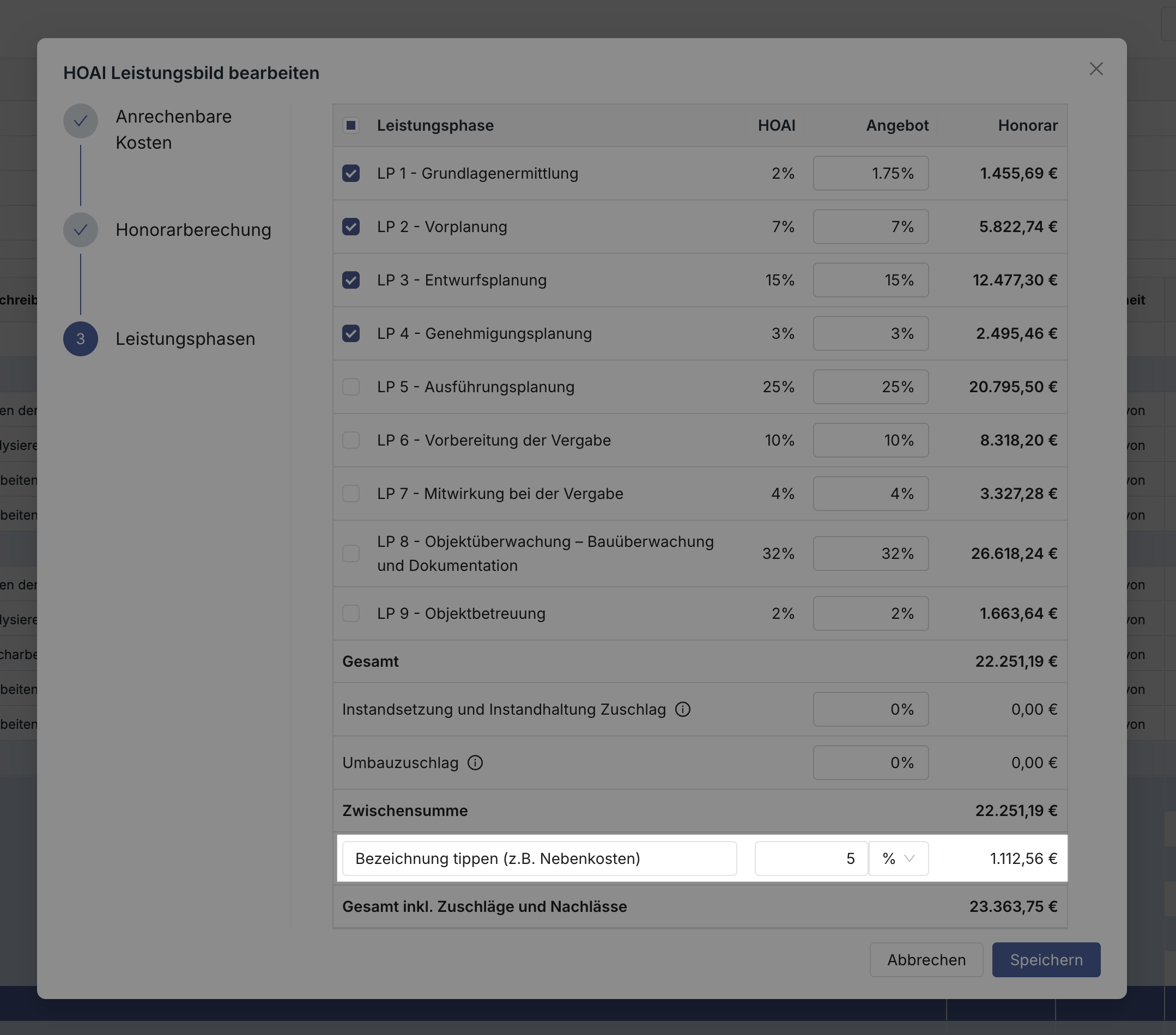Select LP 6 Vorbereitung der Vergabe checkbox

point(351,440)
